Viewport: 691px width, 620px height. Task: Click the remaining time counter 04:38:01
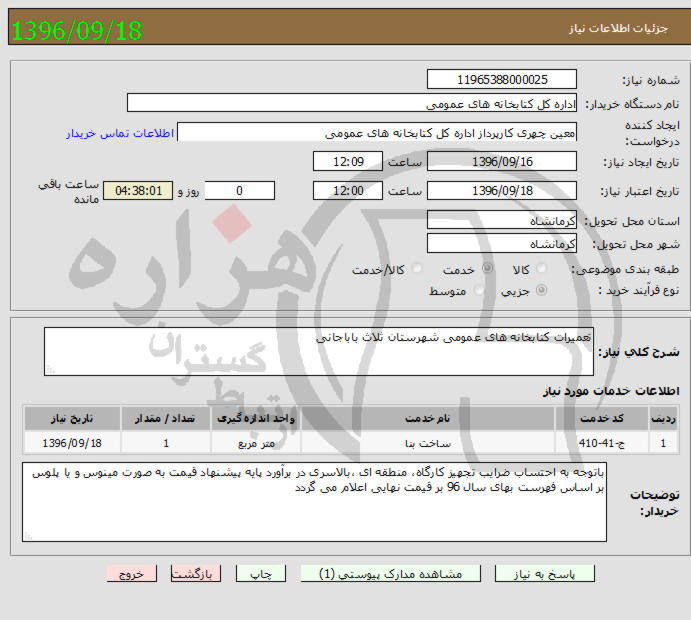[x=138, y=190]
